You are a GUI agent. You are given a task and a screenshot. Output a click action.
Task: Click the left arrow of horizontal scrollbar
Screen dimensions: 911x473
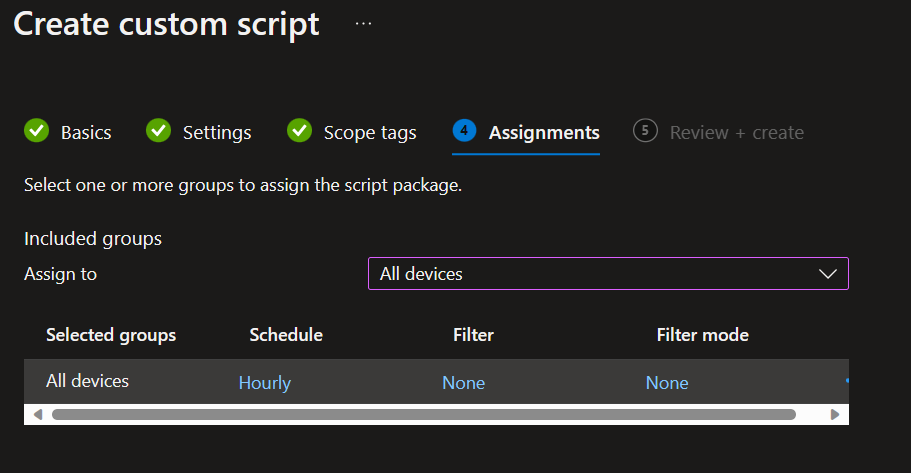(x=37, y=414)
